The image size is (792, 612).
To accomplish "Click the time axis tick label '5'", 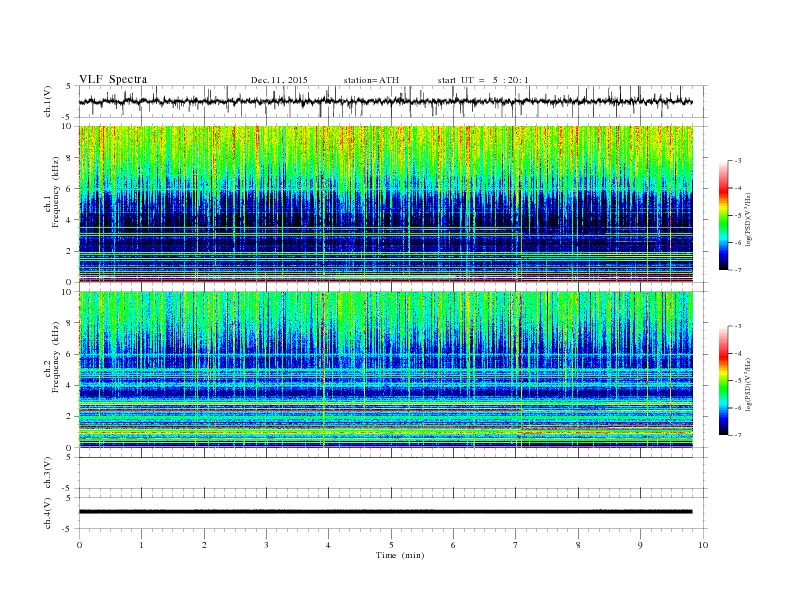I will [391, 545].
